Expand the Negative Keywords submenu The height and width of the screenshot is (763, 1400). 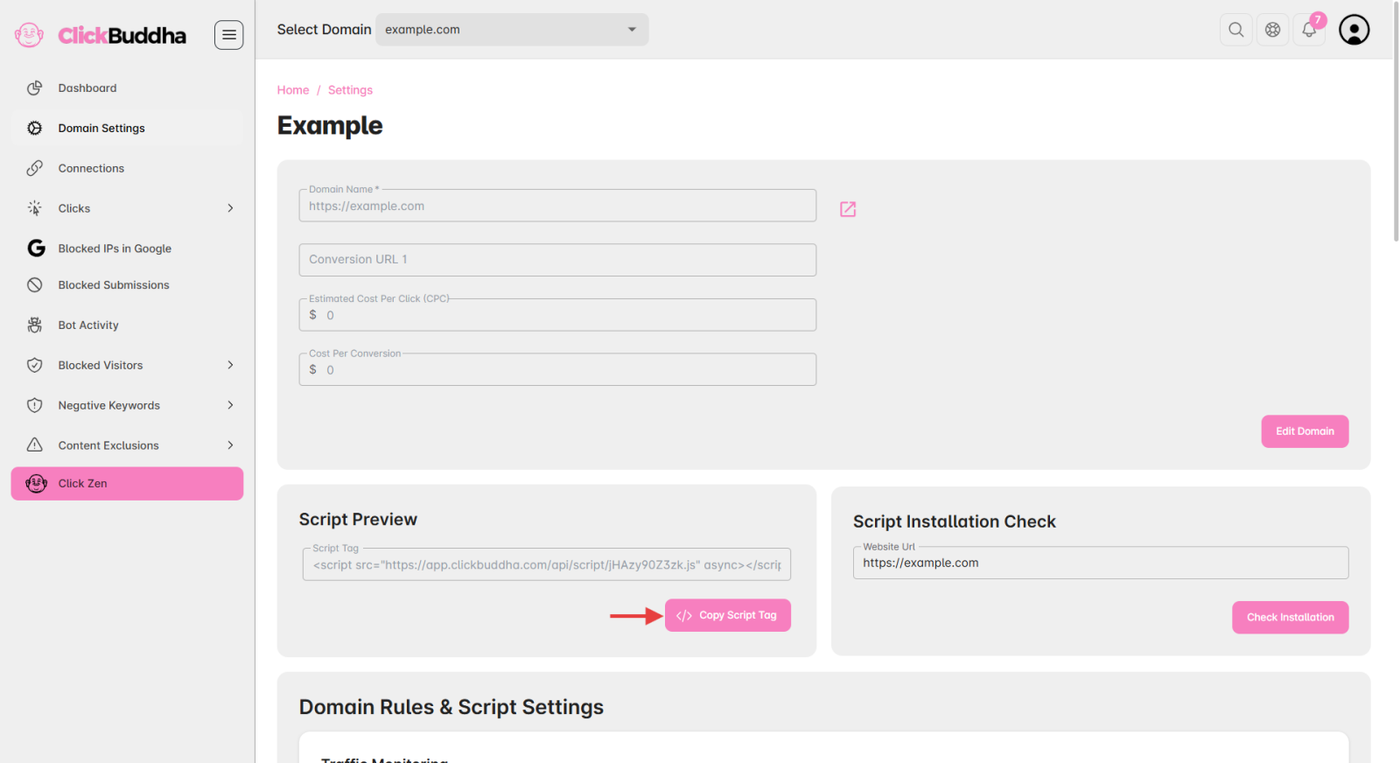click(229, 405)
